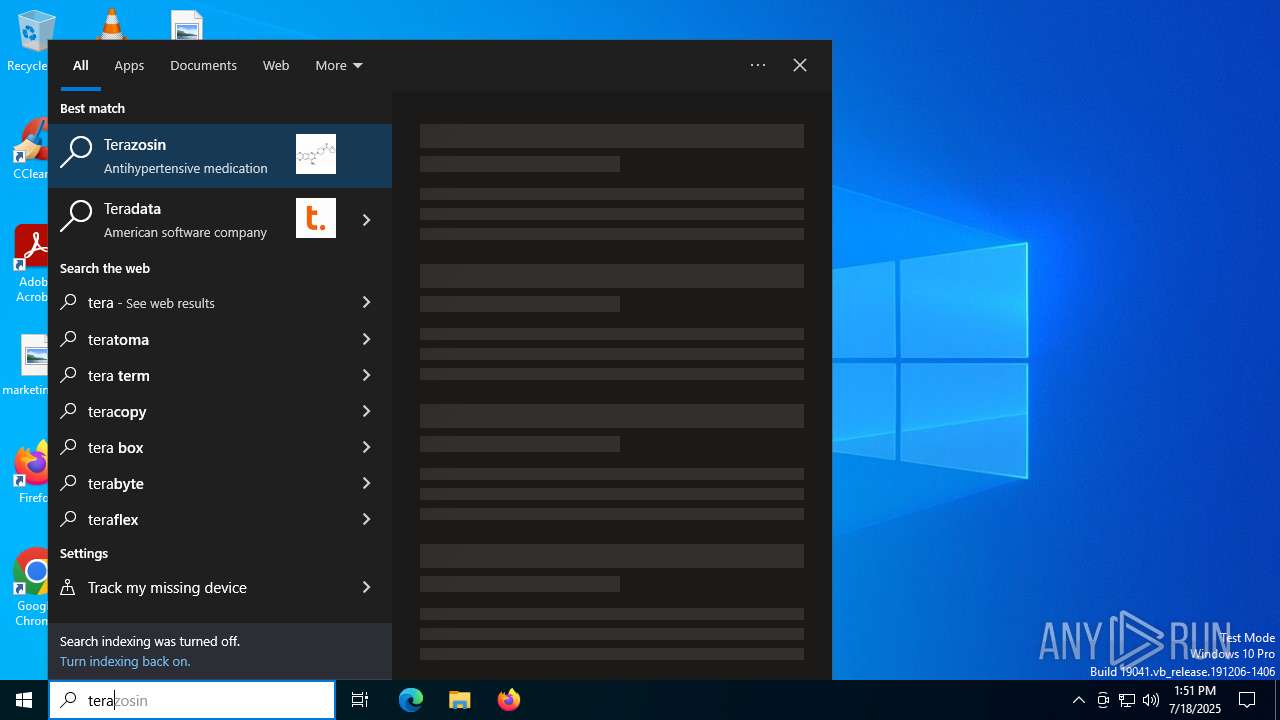
Task: Click the Teradata logo thumbnail
Action: 316,218
